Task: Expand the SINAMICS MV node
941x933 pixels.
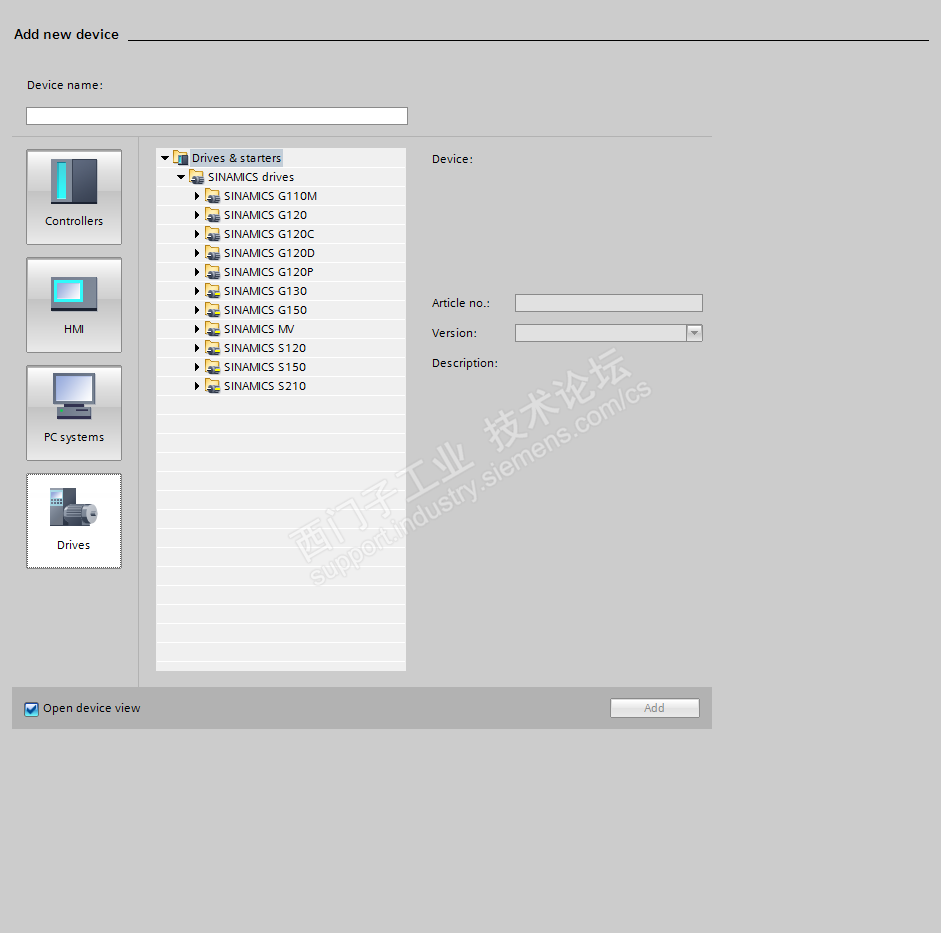Action: click(x=197, y=329)
